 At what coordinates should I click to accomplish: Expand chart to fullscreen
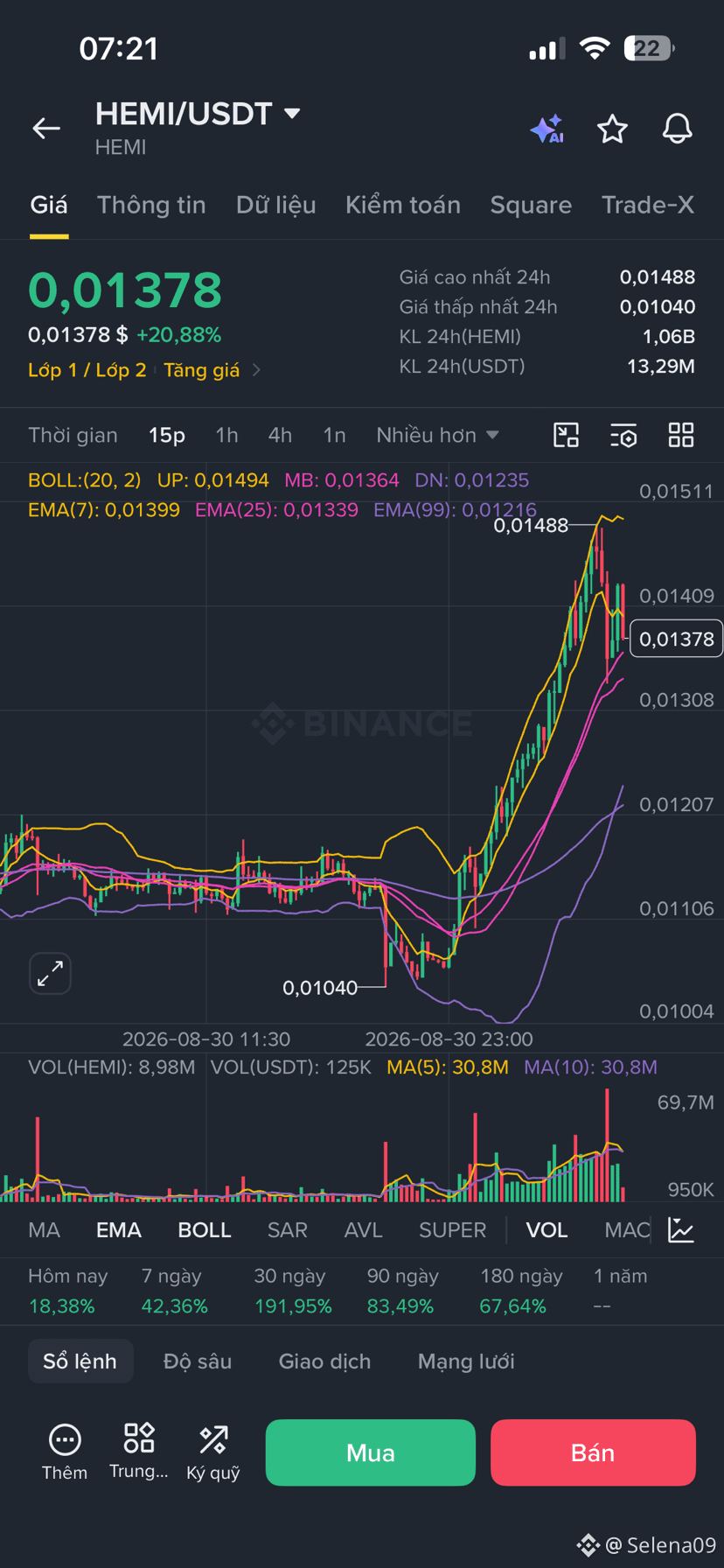tap(50, 973)
